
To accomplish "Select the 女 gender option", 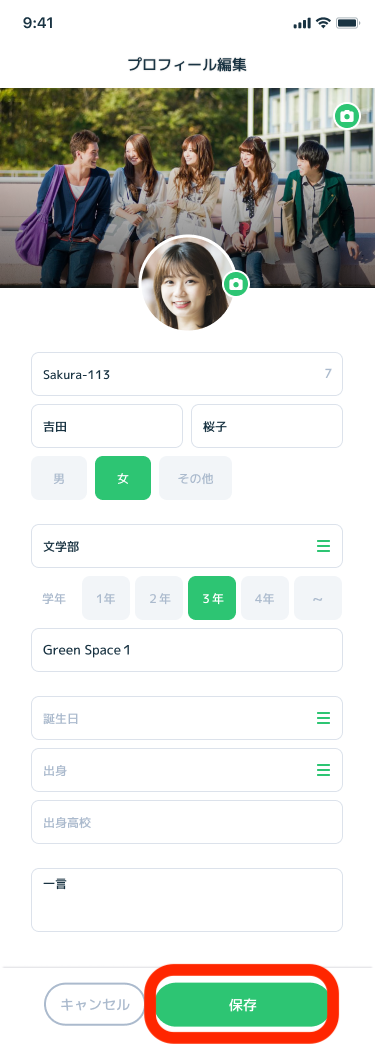I will click(x=123, y=478).
